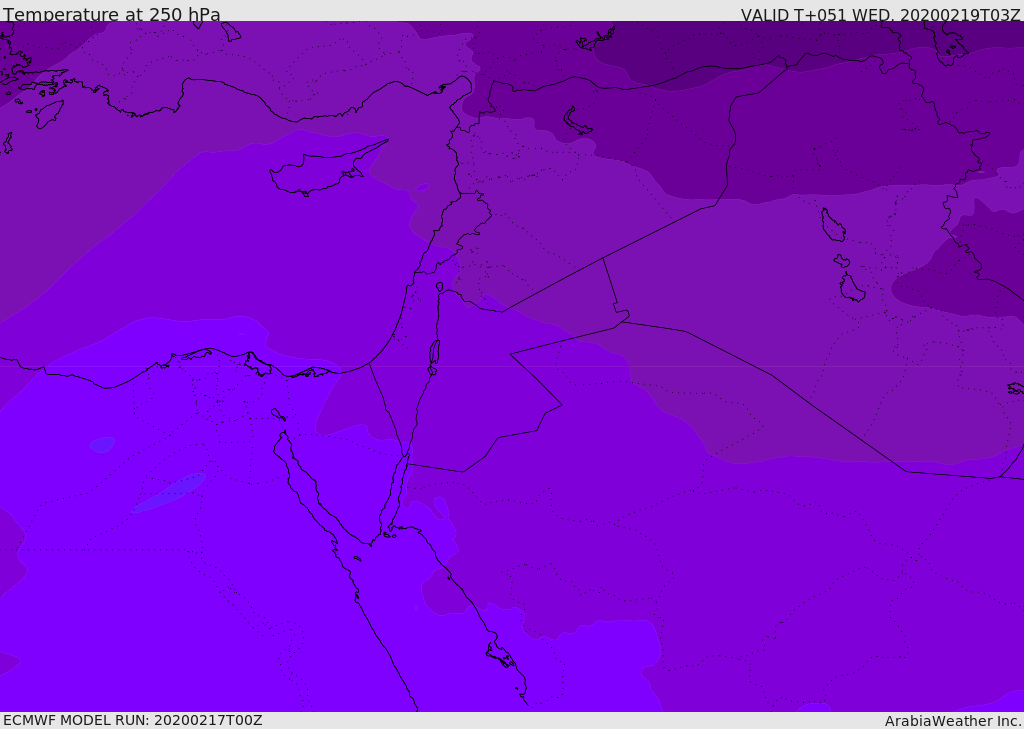Click the islands in the southern Red Sea
Viewport: 1024px width, 729px height.
(500, 655)
